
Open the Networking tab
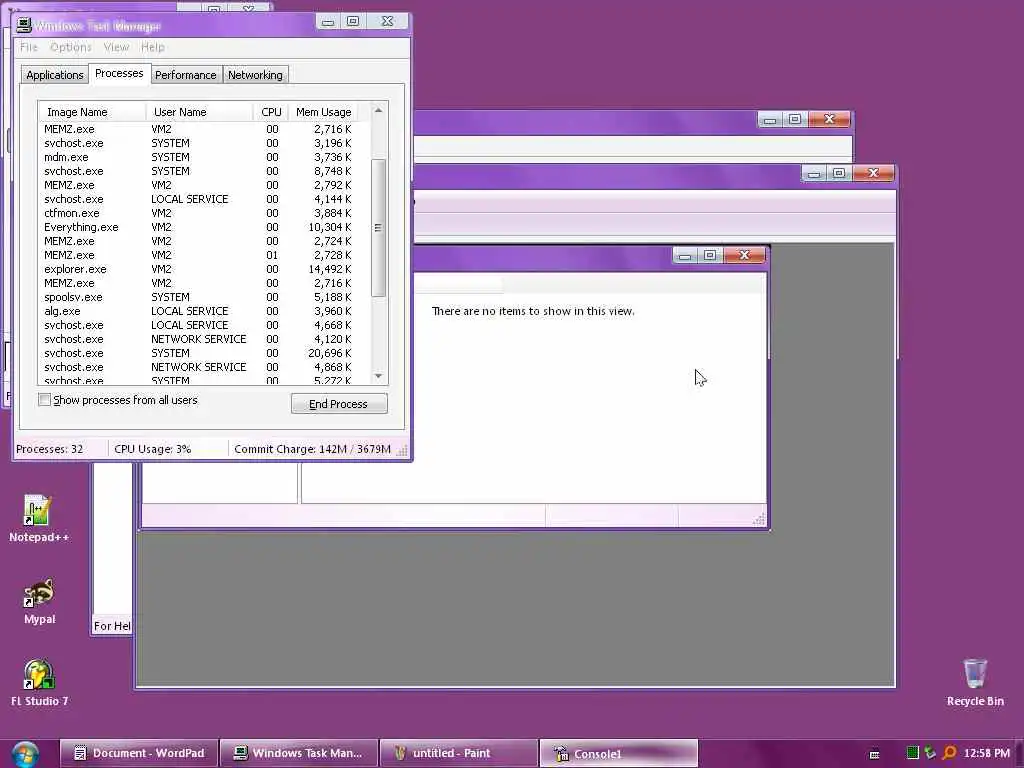click(255, 75)
